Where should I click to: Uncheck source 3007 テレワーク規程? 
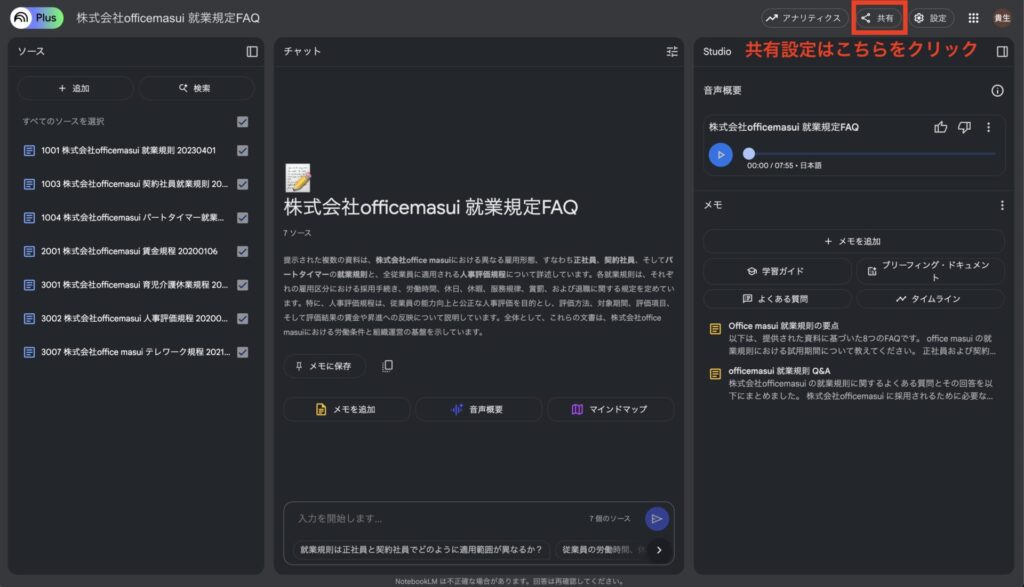tap(242, 352)
